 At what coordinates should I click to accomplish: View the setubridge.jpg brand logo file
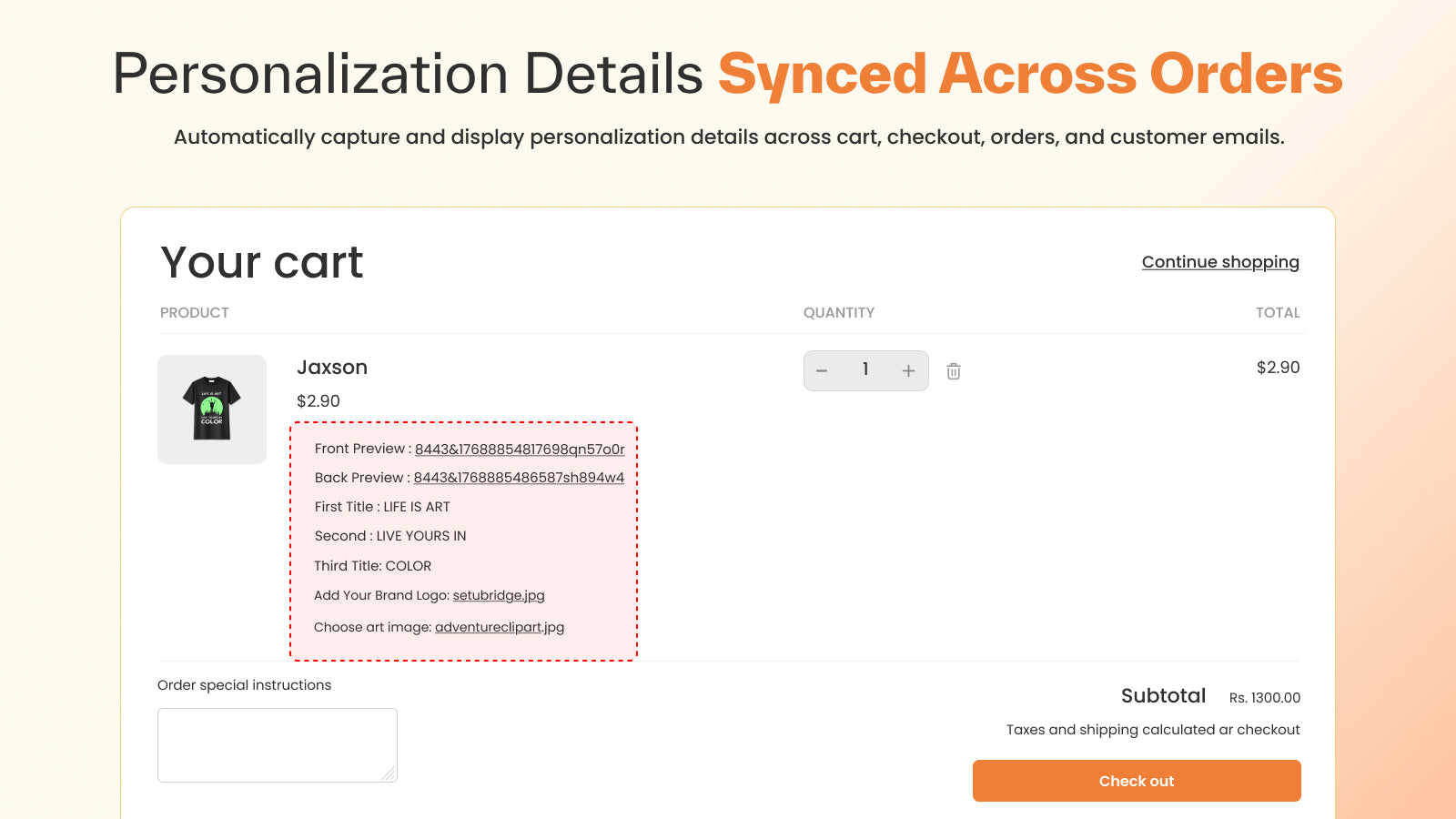[498, 595]
